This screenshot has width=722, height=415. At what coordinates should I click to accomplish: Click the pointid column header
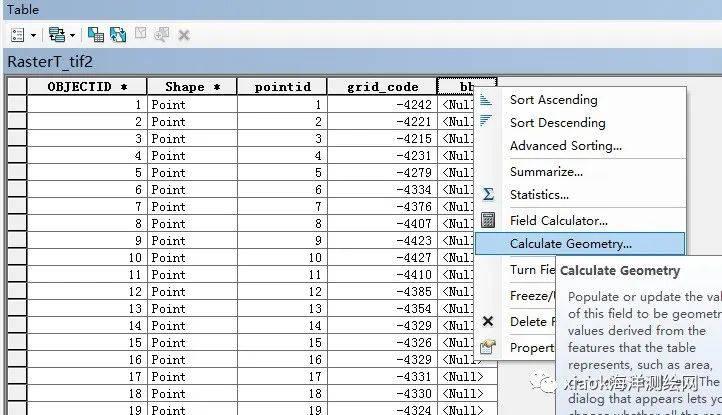coord(282,87)
